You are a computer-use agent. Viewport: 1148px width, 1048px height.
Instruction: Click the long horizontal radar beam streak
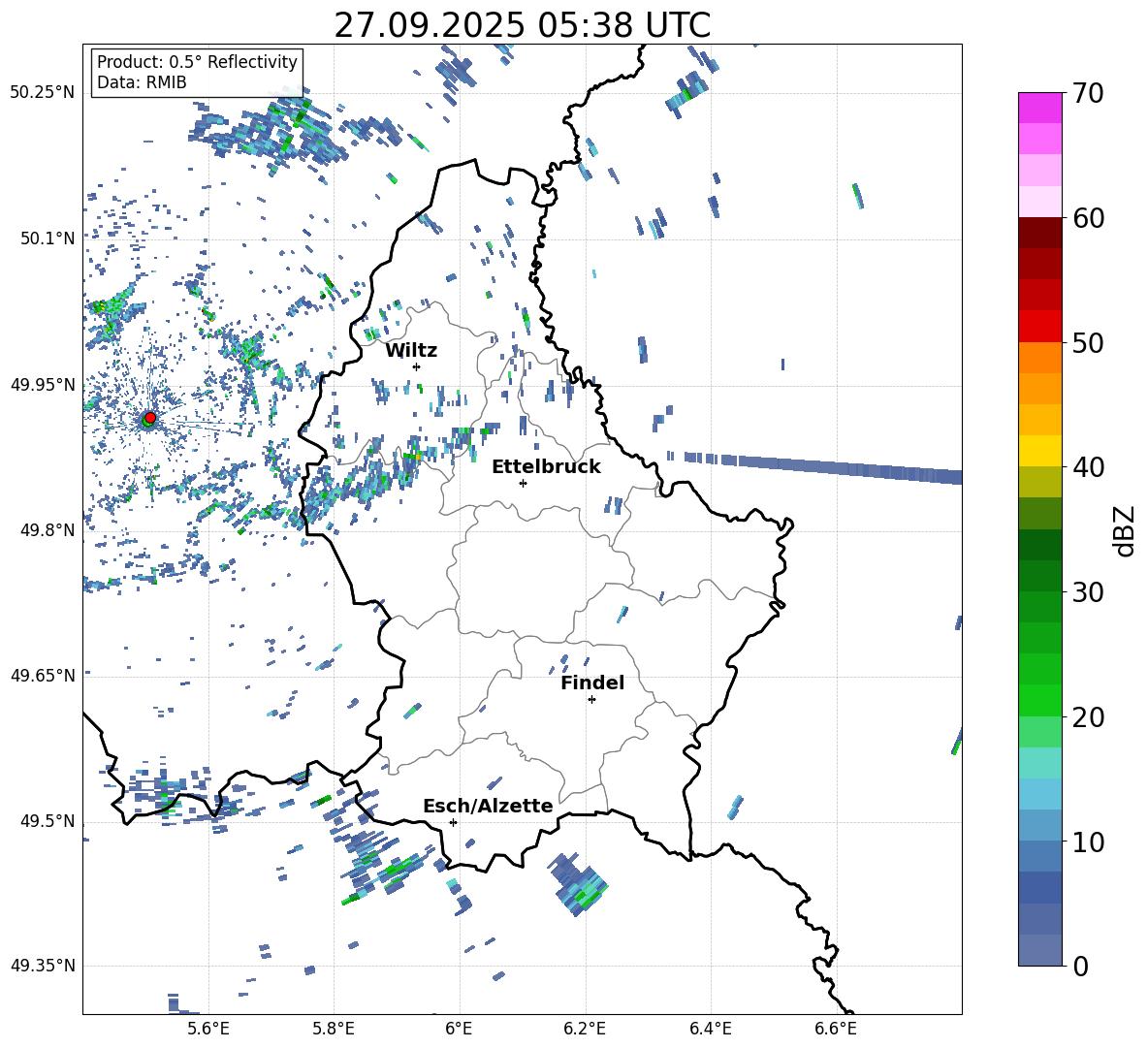814,466
